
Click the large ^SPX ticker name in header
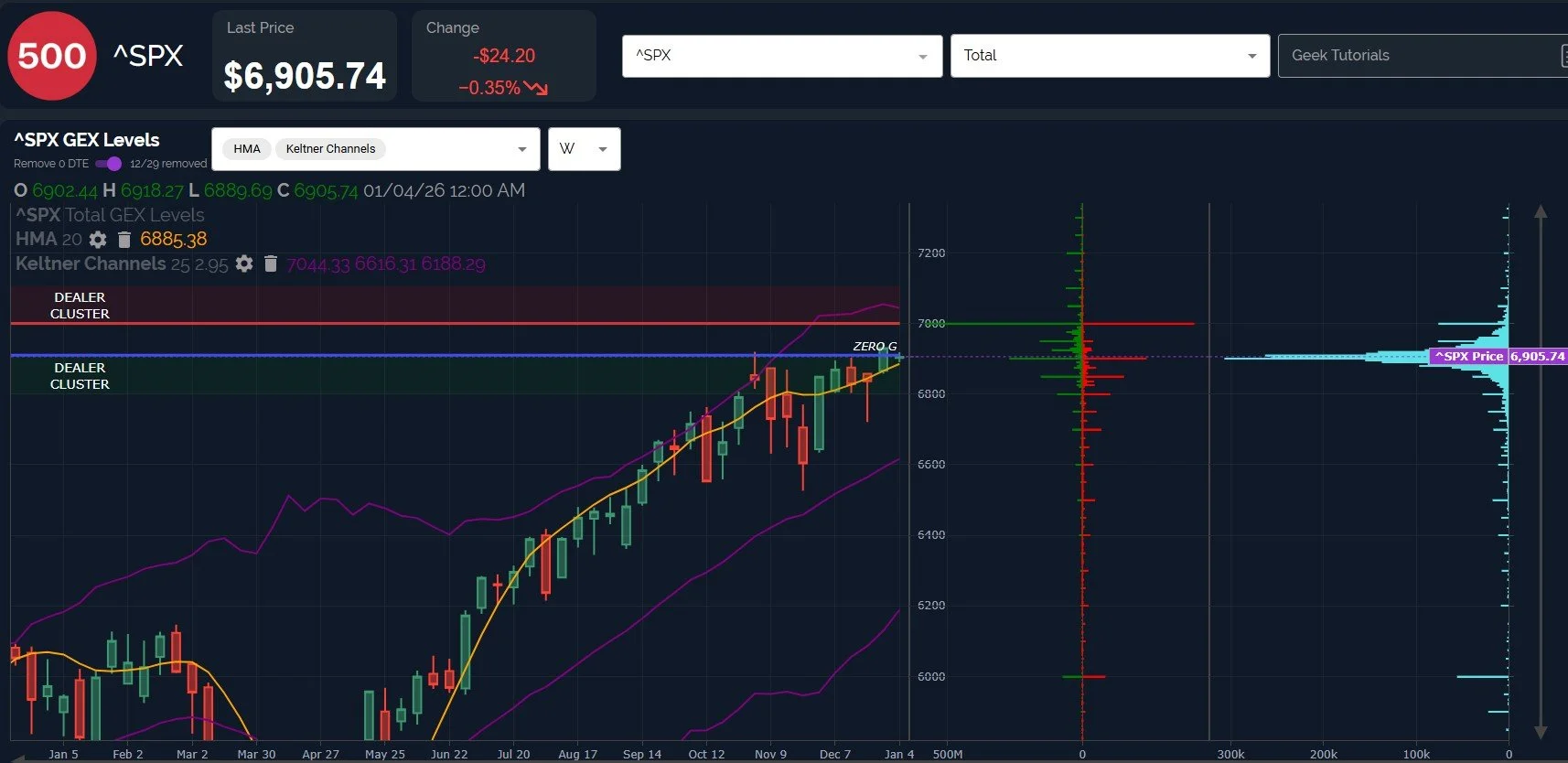(x=148, y=56)
